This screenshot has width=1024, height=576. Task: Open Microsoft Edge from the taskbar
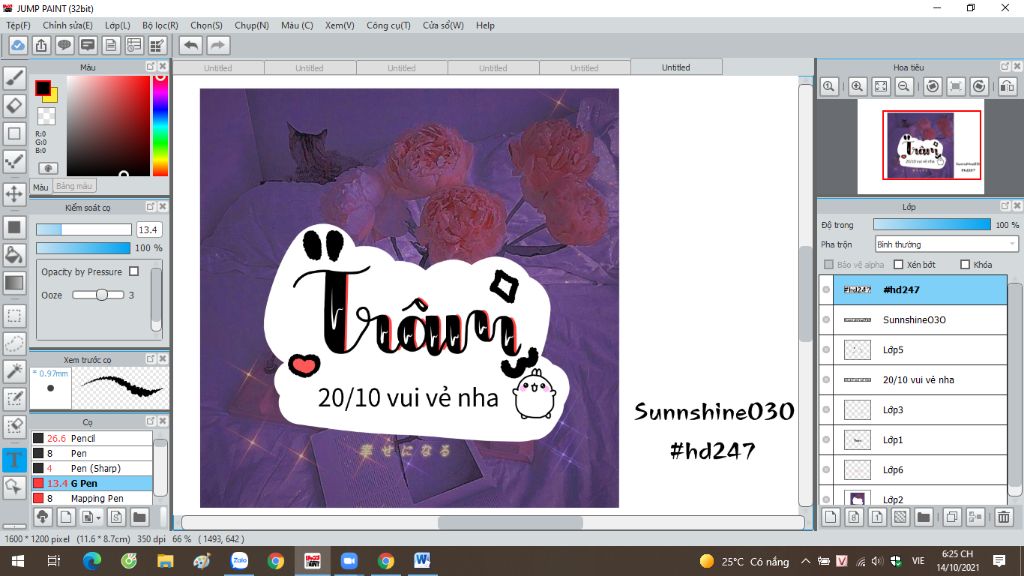tap(91, 561)
